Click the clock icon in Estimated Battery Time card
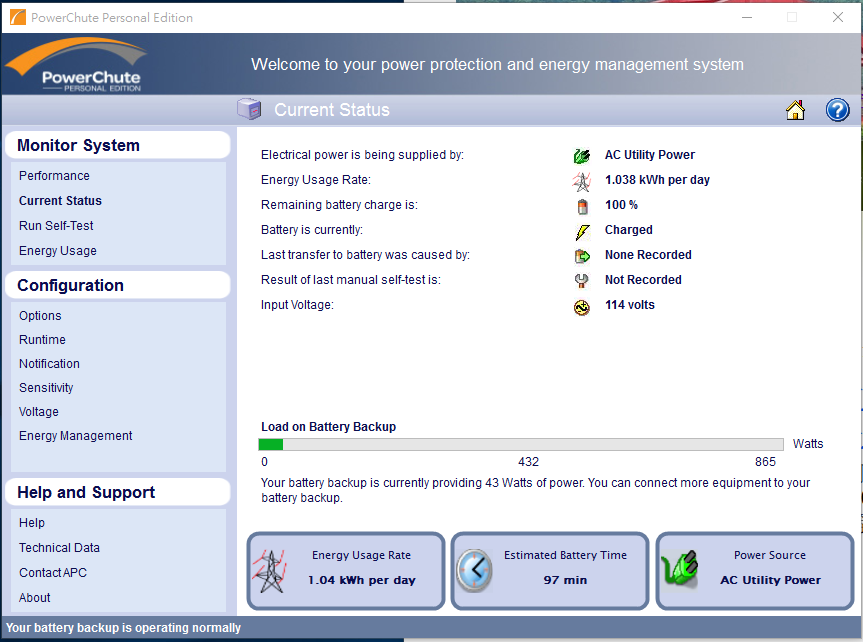The height and width of the screenshot is (642, 863). pos(474,570)
